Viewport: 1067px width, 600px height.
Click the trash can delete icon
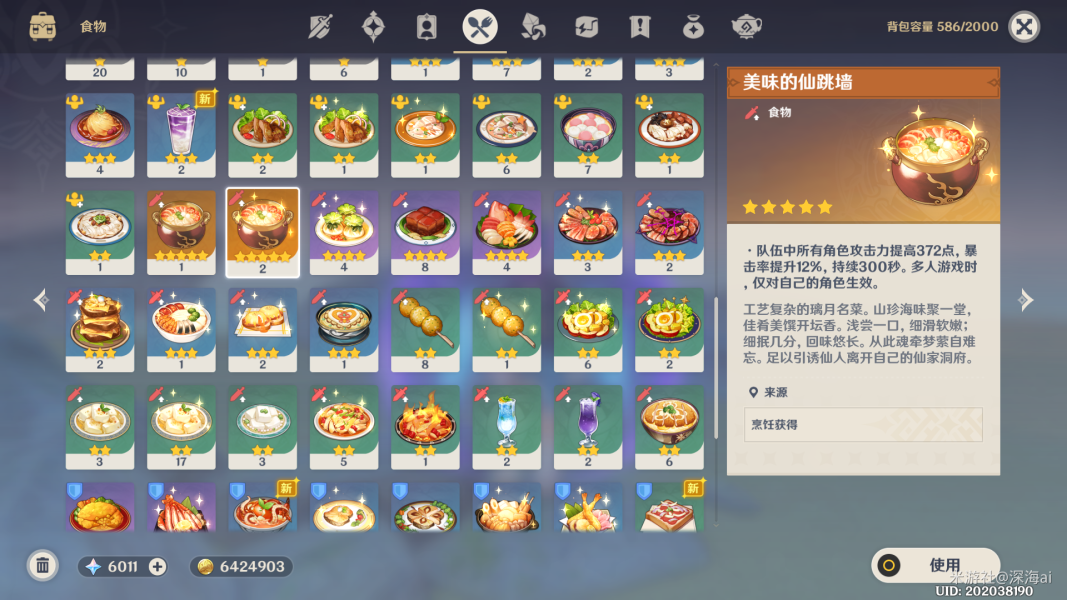[x=43, y=565]
